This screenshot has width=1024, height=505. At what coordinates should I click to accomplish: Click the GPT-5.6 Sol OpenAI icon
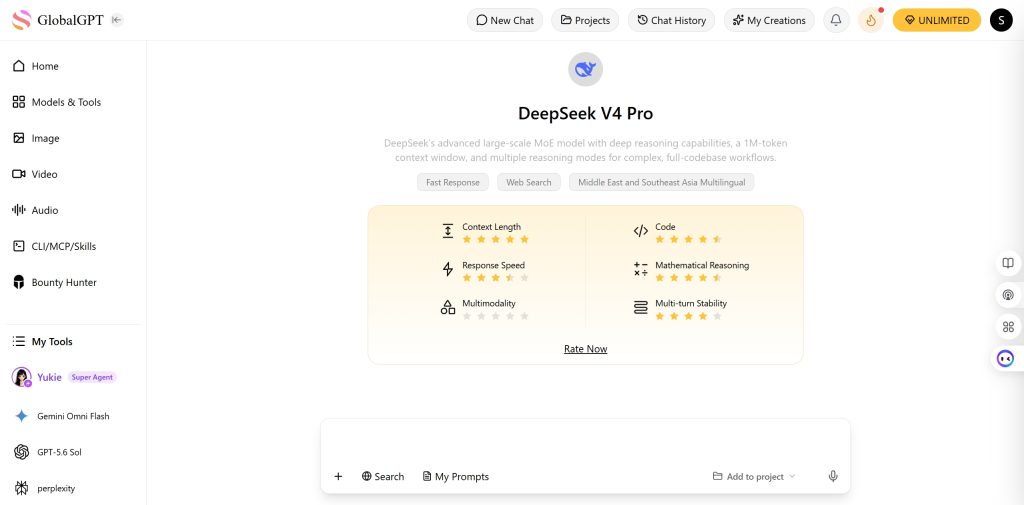click(x=22, y=452)
